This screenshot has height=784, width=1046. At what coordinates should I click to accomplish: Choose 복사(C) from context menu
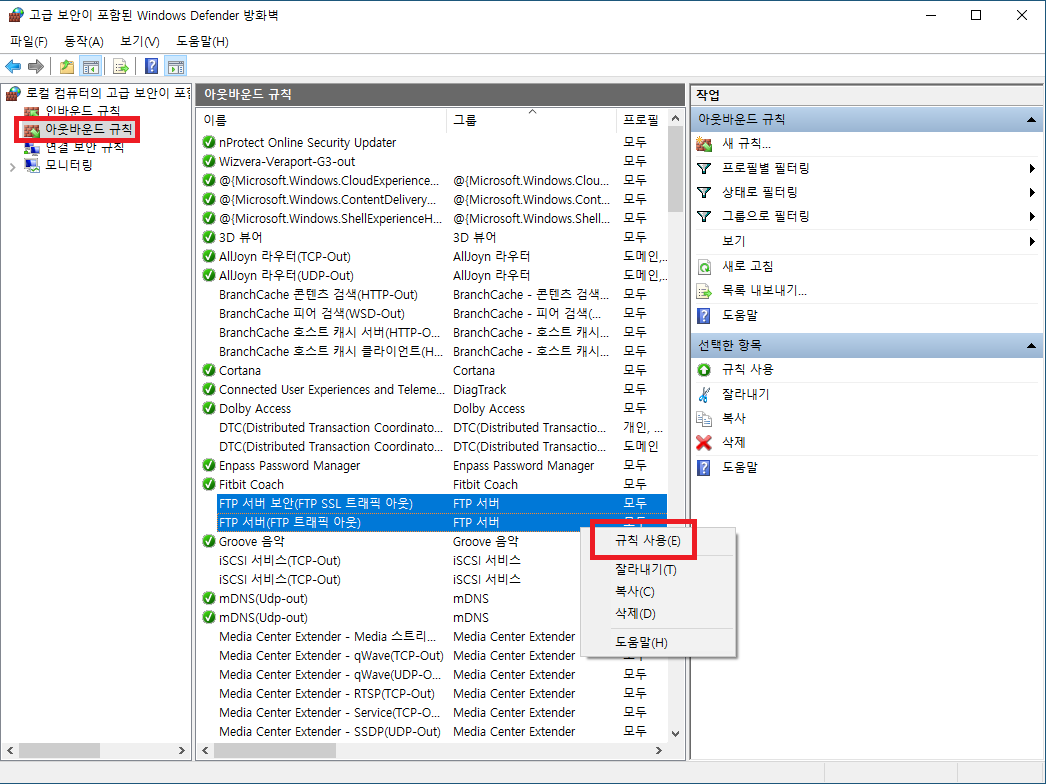pos(657,592)
